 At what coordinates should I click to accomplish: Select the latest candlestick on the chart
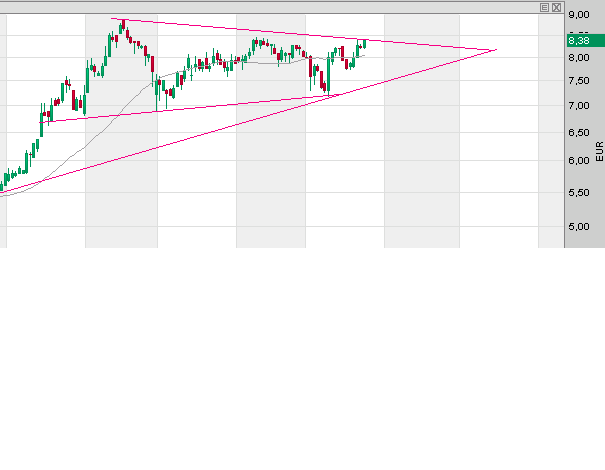pyautogui.click(x=366, y=42)
